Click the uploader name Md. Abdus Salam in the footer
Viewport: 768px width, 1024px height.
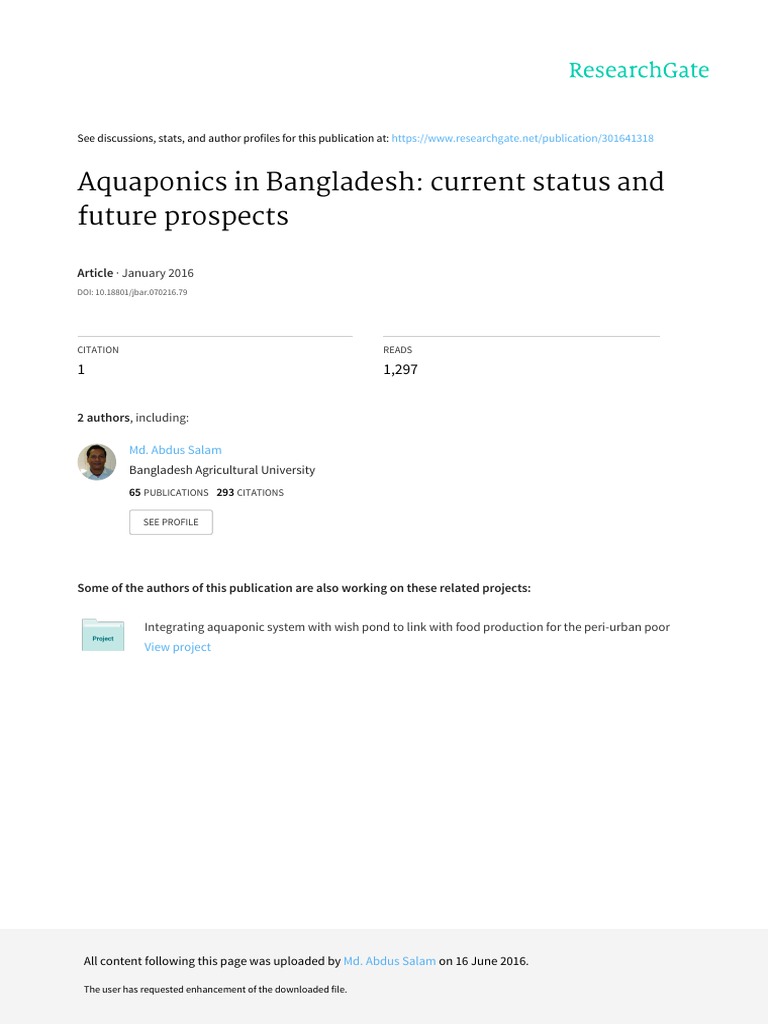click(389, 961)
